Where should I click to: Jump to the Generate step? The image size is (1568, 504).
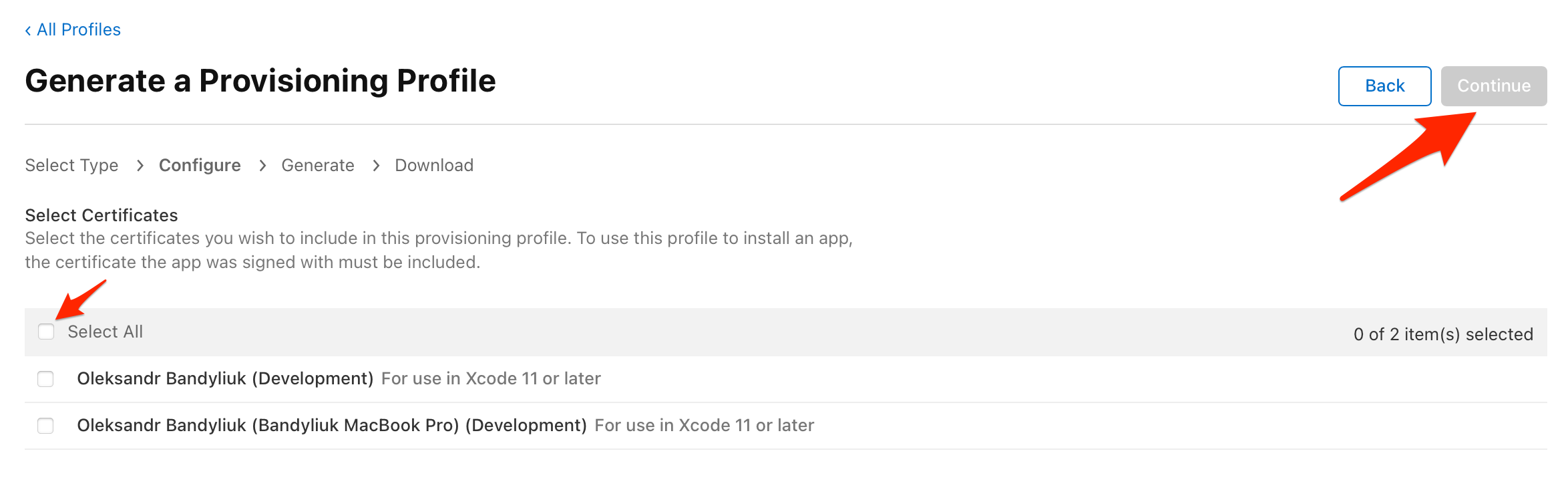pos(318,165)
